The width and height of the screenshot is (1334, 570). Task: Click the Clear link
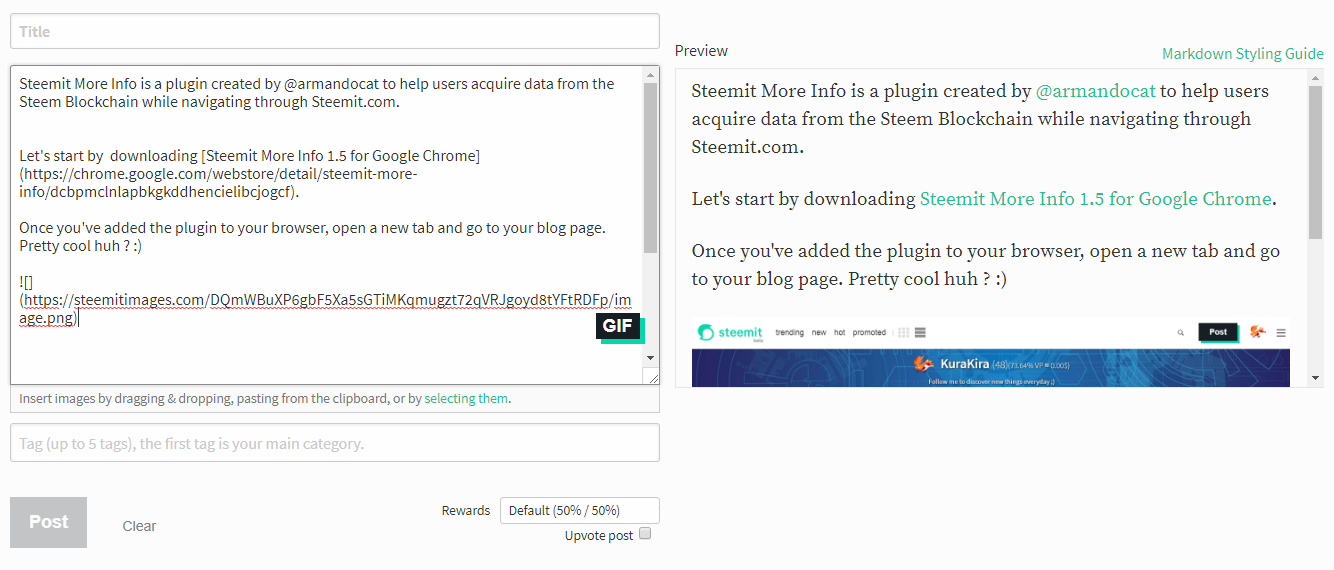click(139, 526)
